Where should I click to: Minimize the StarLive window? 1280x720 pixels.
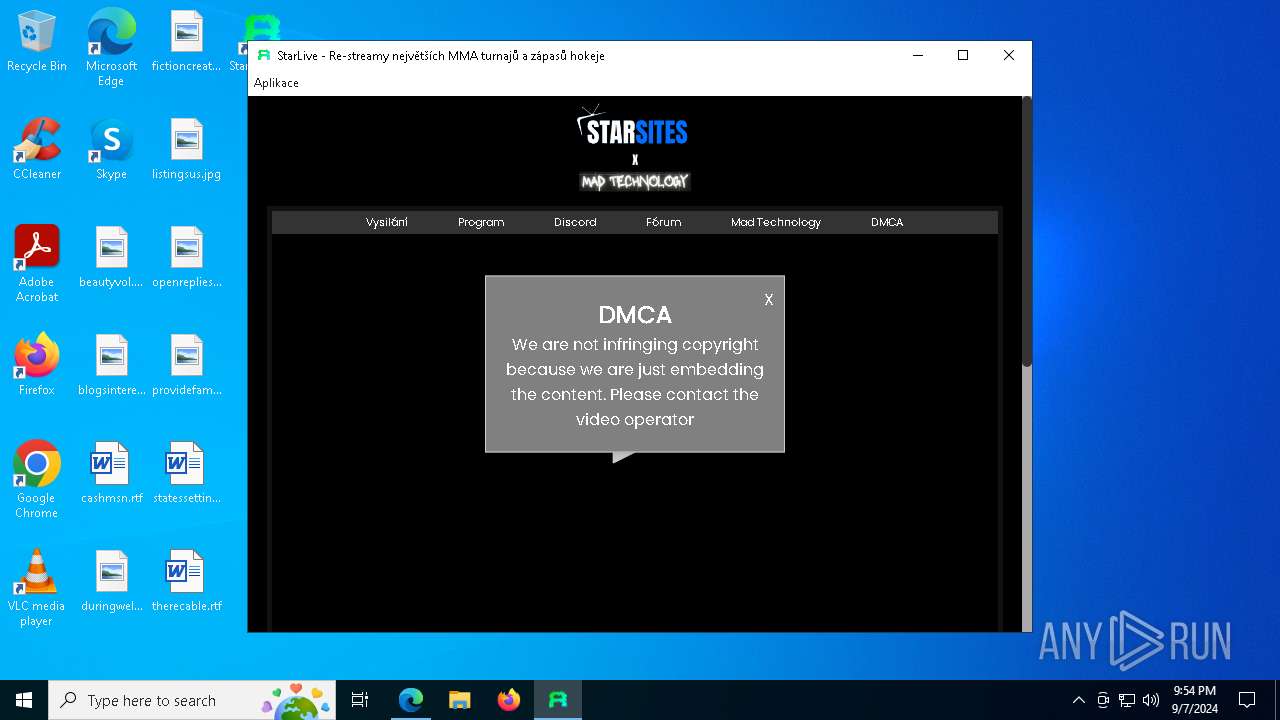click(x=918, y=56)
